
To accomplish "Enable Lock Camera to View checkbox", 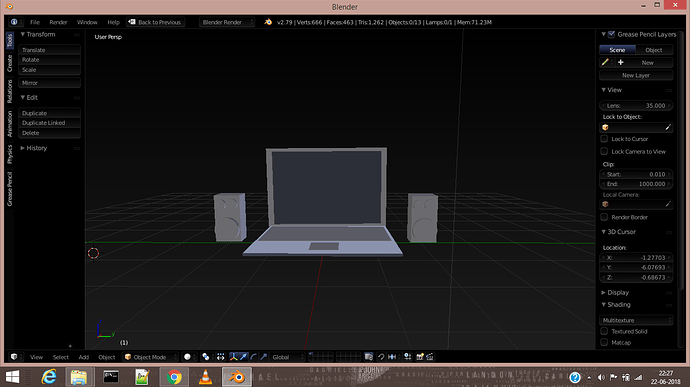I will (x=604, y=151).
